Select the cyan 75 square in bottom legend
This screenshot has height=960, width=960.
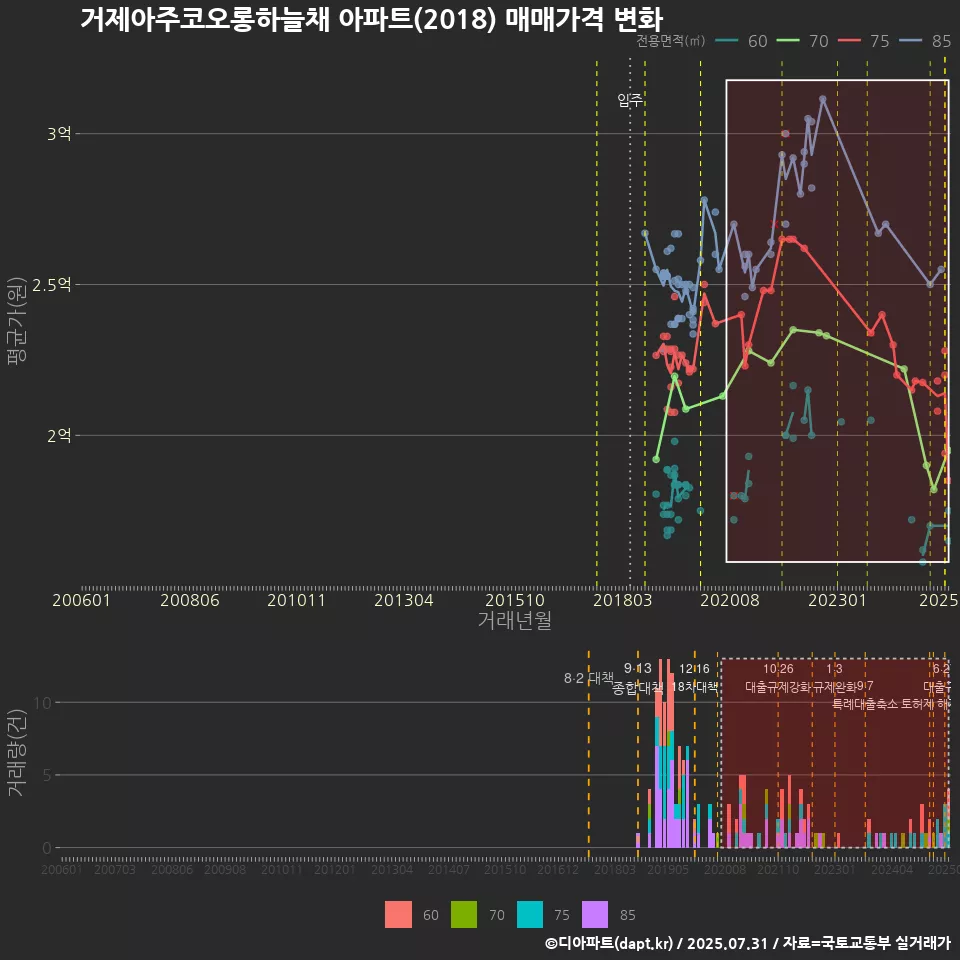(530, 915)
